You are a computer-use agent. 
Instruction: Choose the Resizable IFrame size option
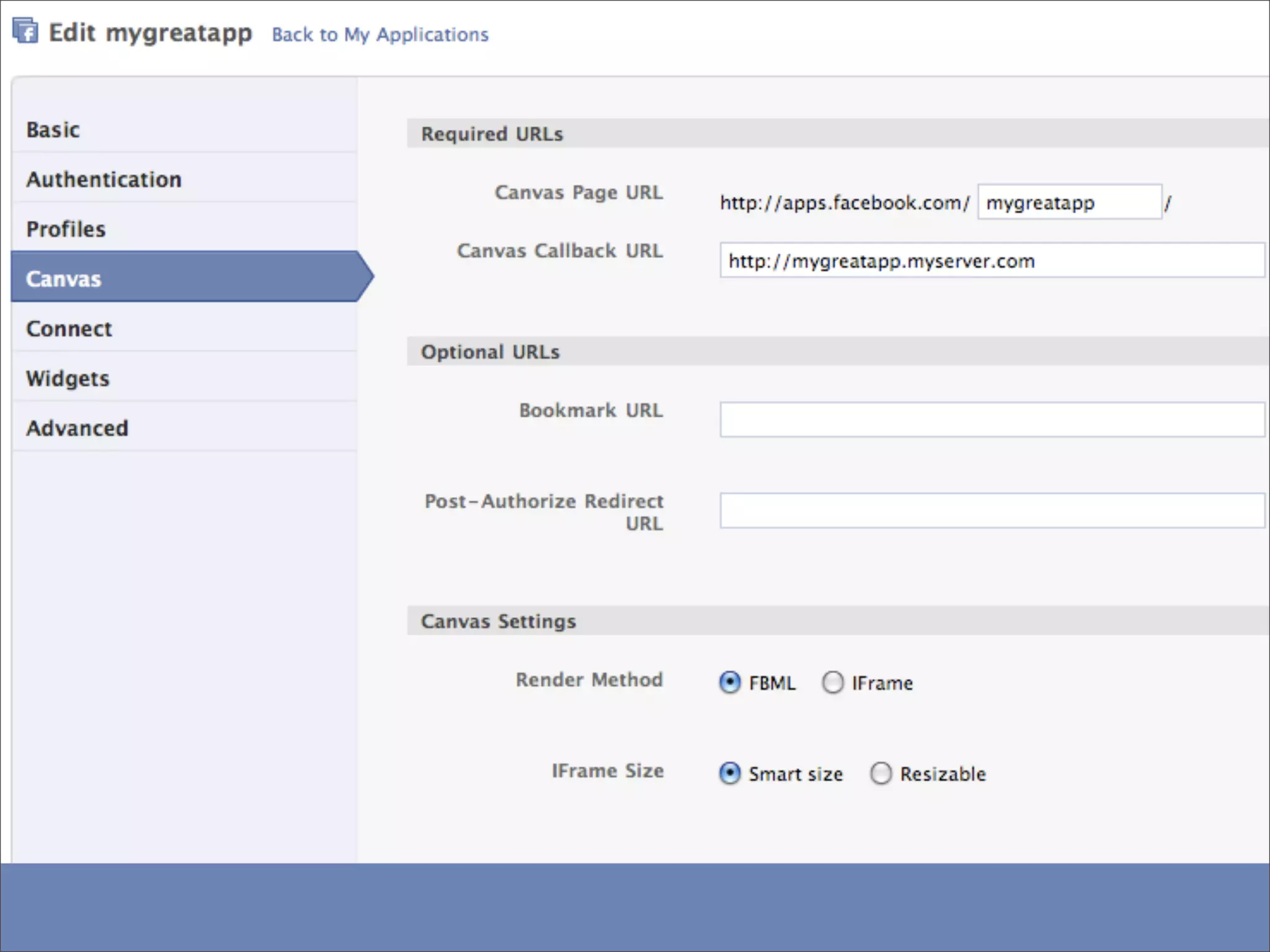[x=881, y=773]
